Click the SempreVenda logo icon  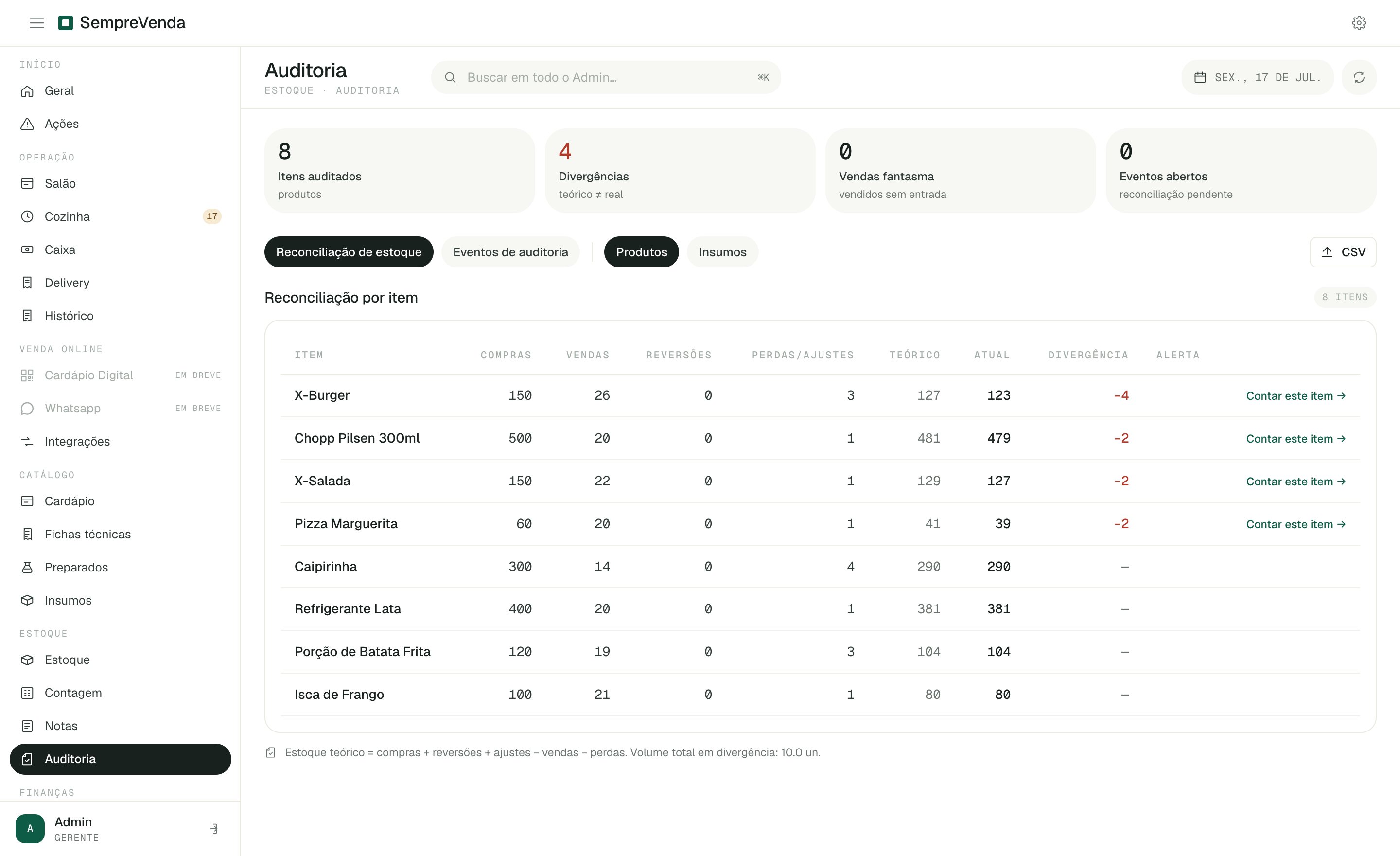[x=66, y=23]
